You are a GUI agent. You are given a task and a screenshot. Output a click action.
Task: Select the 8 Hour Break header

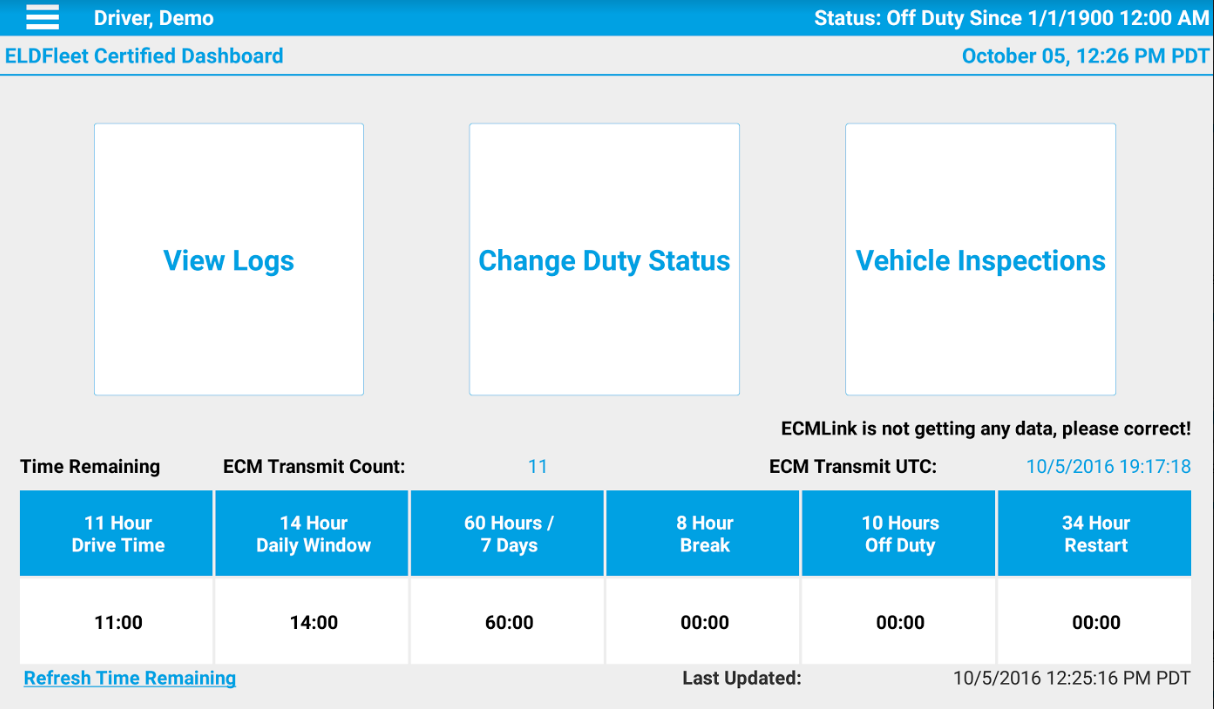coord(705,534)
